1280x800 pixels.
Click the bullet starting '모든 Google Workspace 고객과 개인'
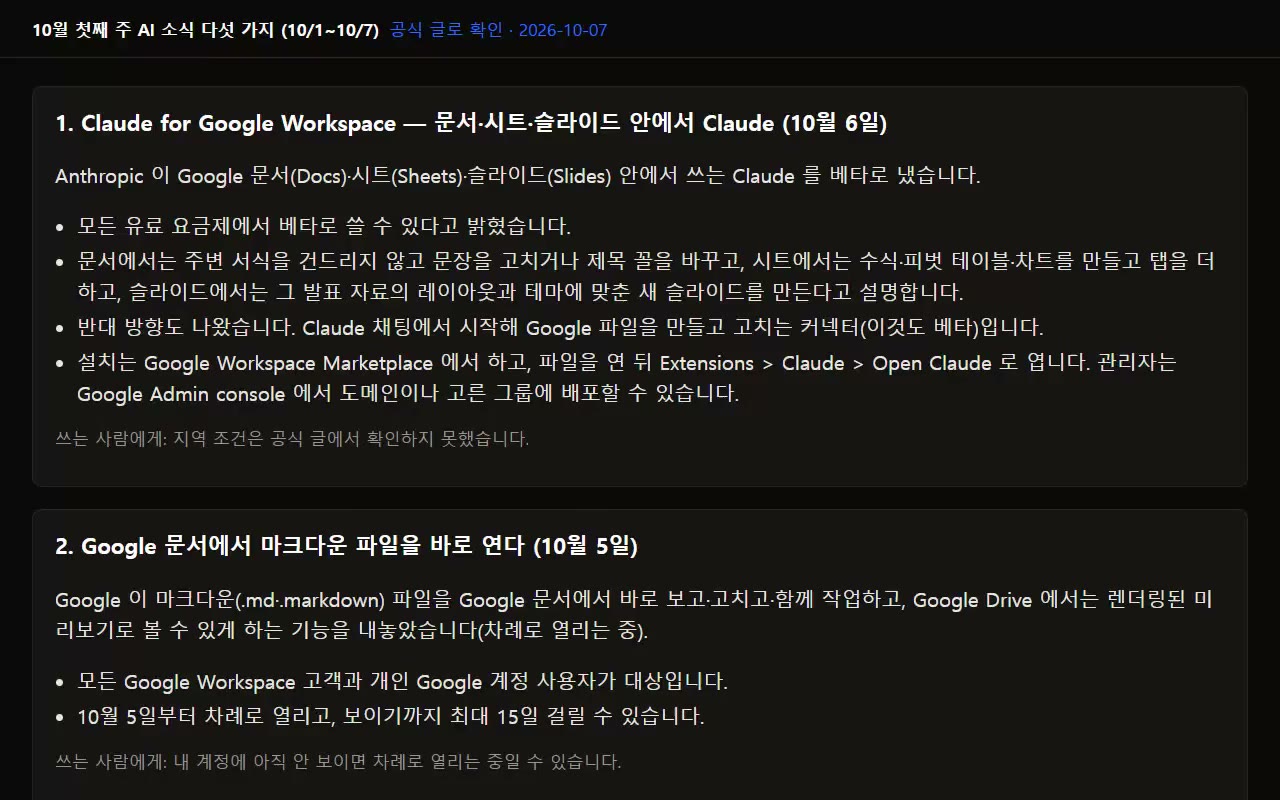click(x=402, y=682)
